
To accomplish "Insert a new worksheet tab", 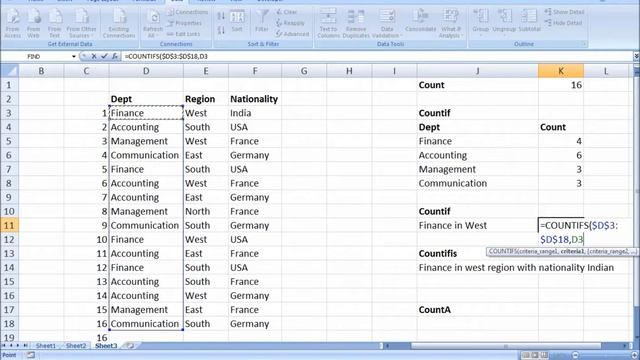I will click(x=130, y=346).
